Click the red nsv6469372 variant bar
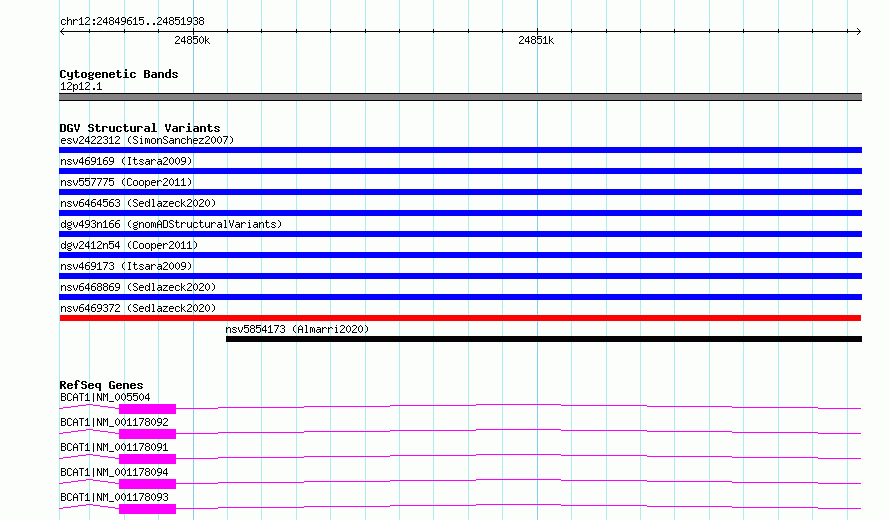Viewport: 890px width, 520px height. coord(460,318)
